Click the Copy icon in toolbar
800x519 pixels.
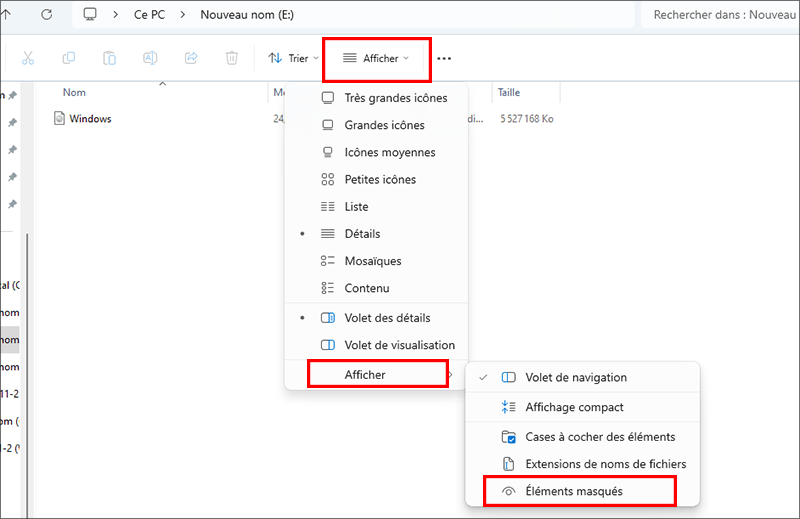pyautogui.click(x=69, y=58)
